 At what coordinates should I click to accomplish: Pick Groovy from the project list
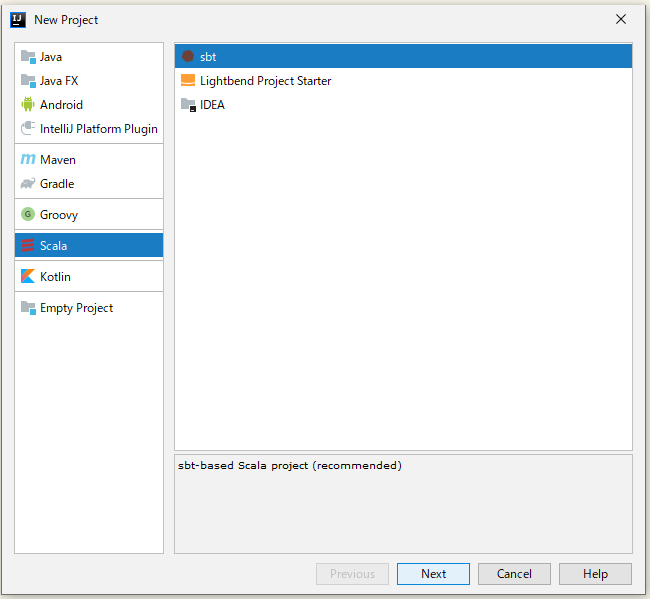pos(89,214)
